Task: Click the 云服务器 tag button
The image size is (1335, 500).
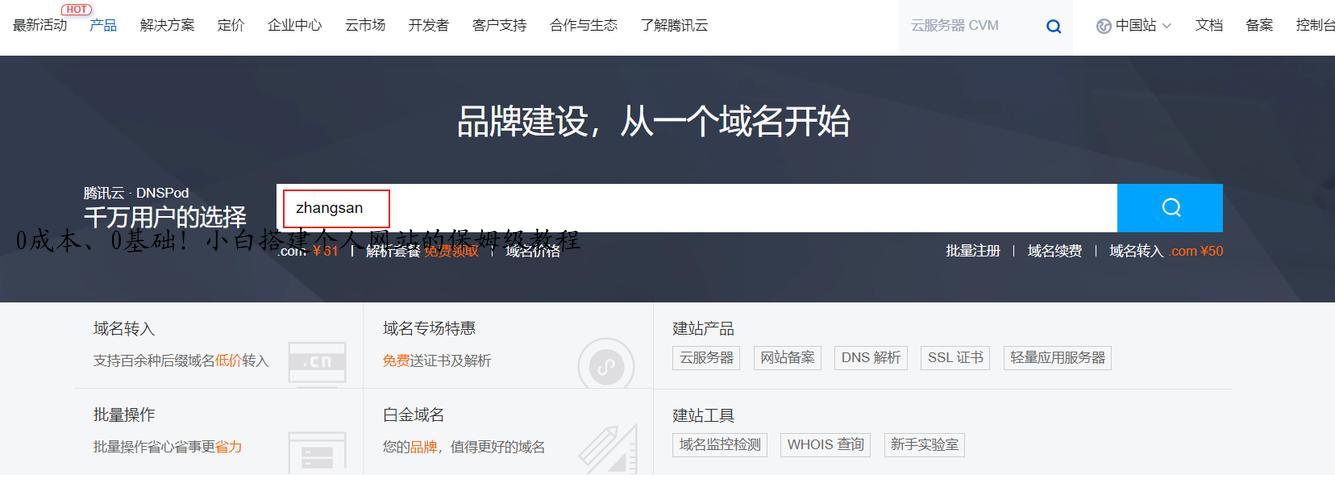Action: pyautogui.click(x=707, y=358)
